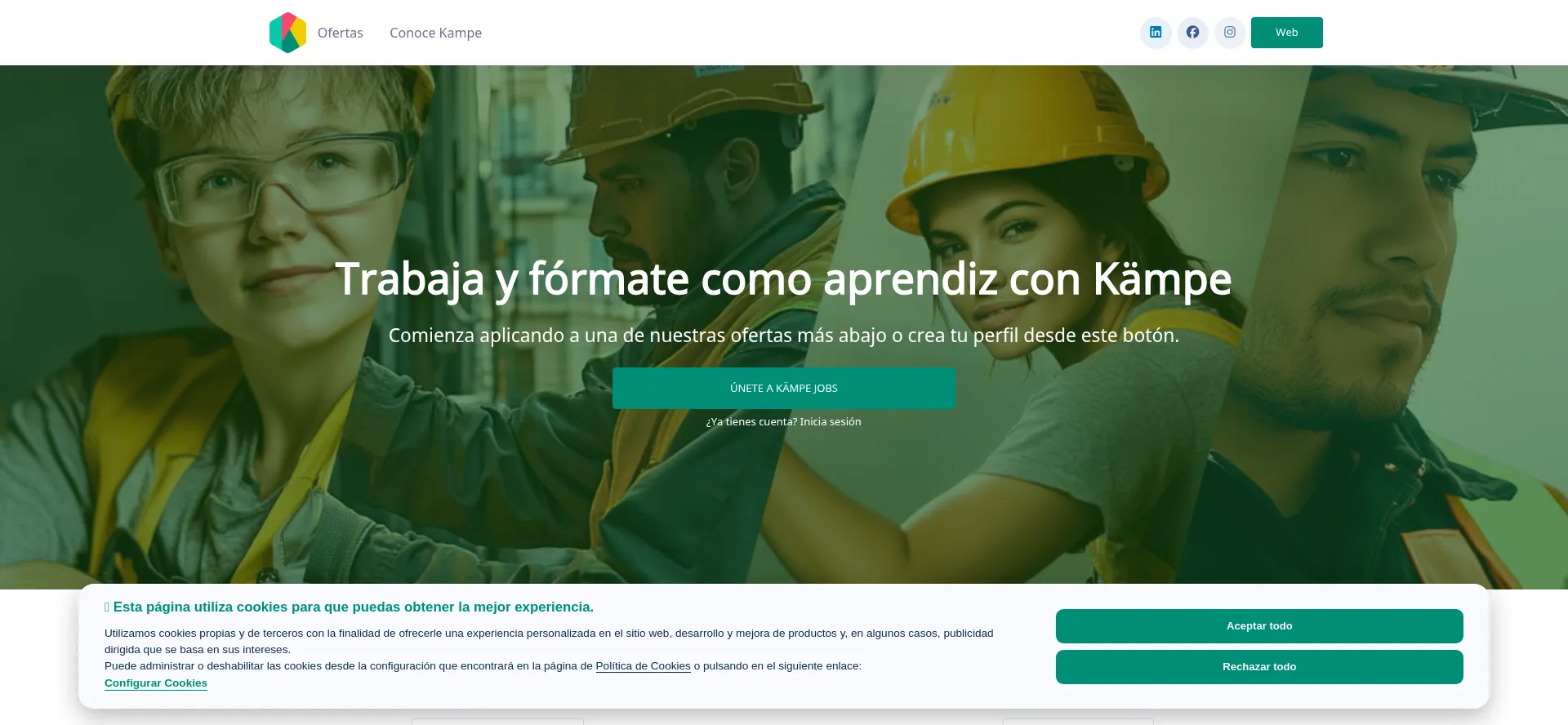Image resolution: width=1568 pixels, height=725 pixels.
Task: Click the Kämpe hexagon logo
Action: (x=287, y=33)
